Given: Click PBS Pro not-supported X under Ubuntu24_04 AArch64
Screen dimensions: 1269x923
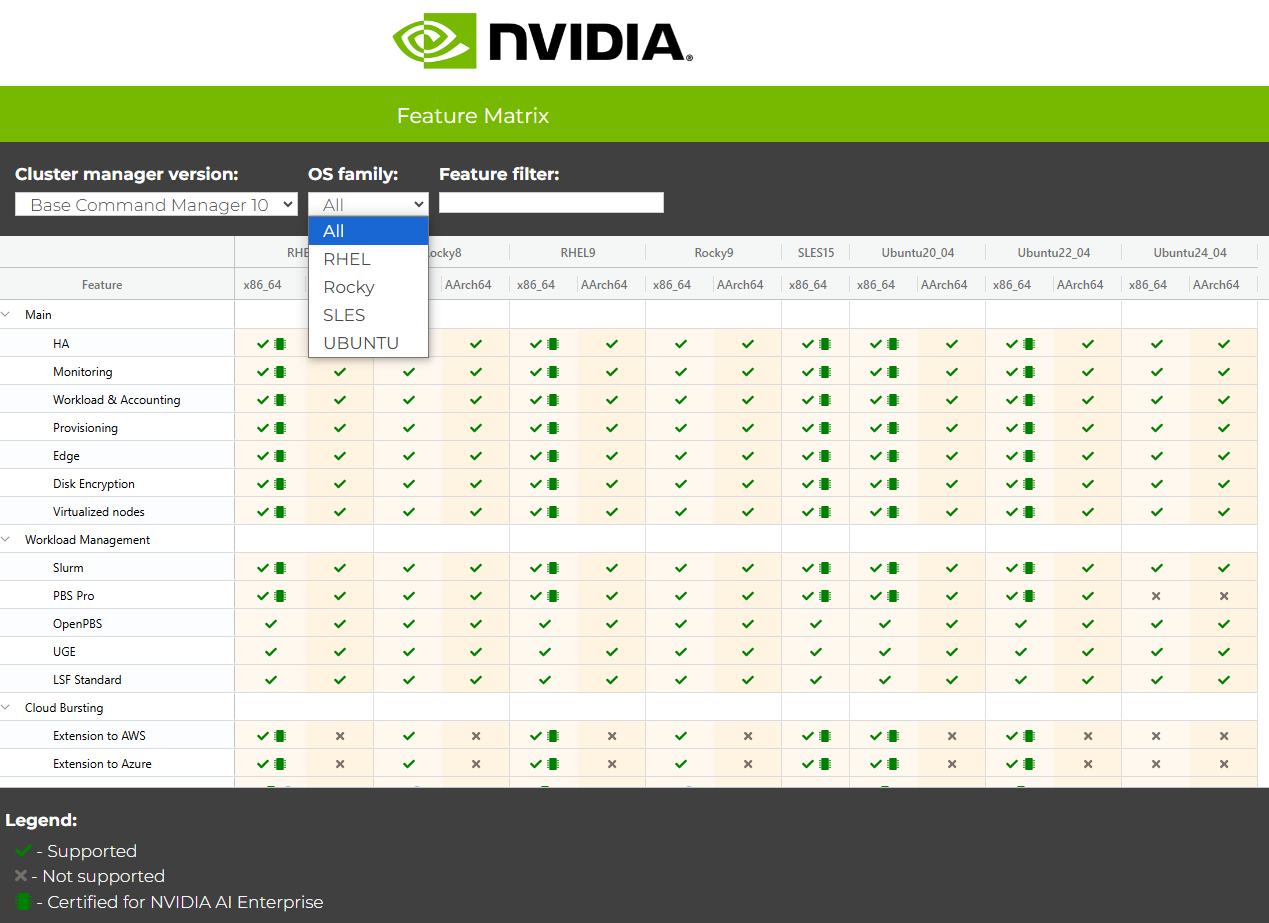Looking at the screenshot, I should [1224, 595].
